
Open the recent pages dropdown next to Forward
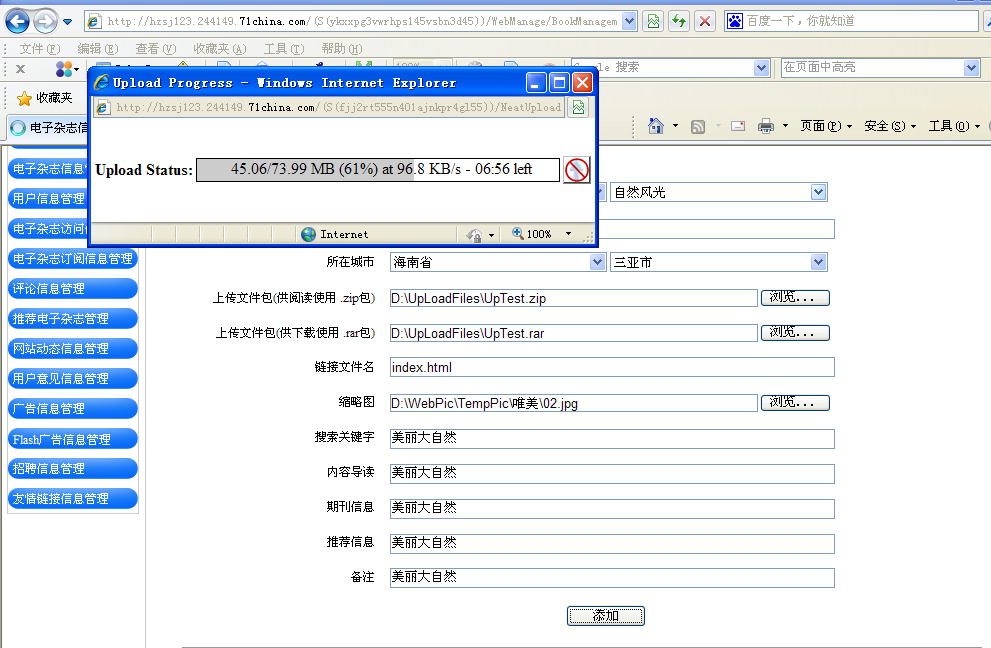pos(68,22)
